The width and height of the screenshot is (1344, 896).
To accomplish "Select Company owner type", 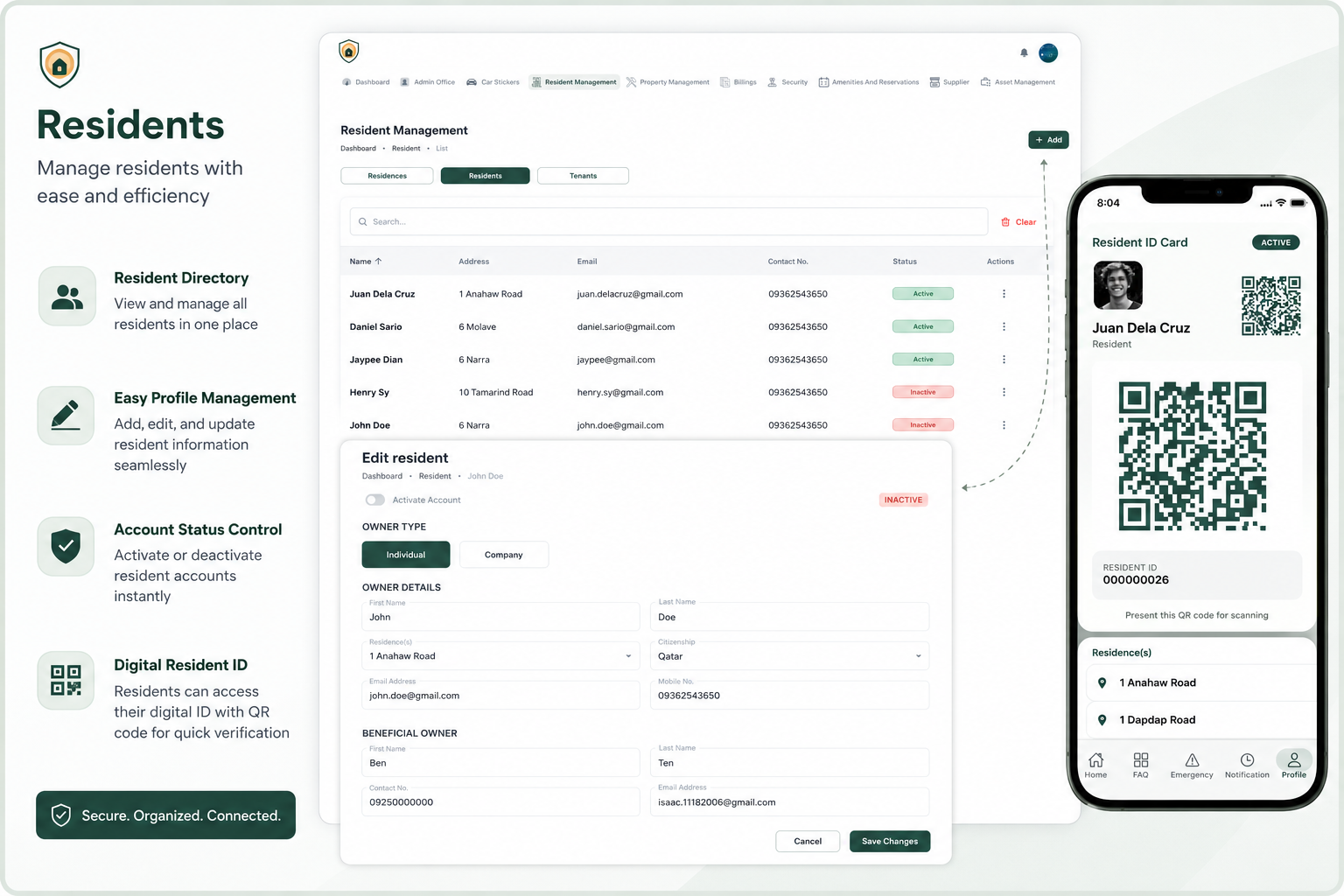I will click(x=504, y=555).
